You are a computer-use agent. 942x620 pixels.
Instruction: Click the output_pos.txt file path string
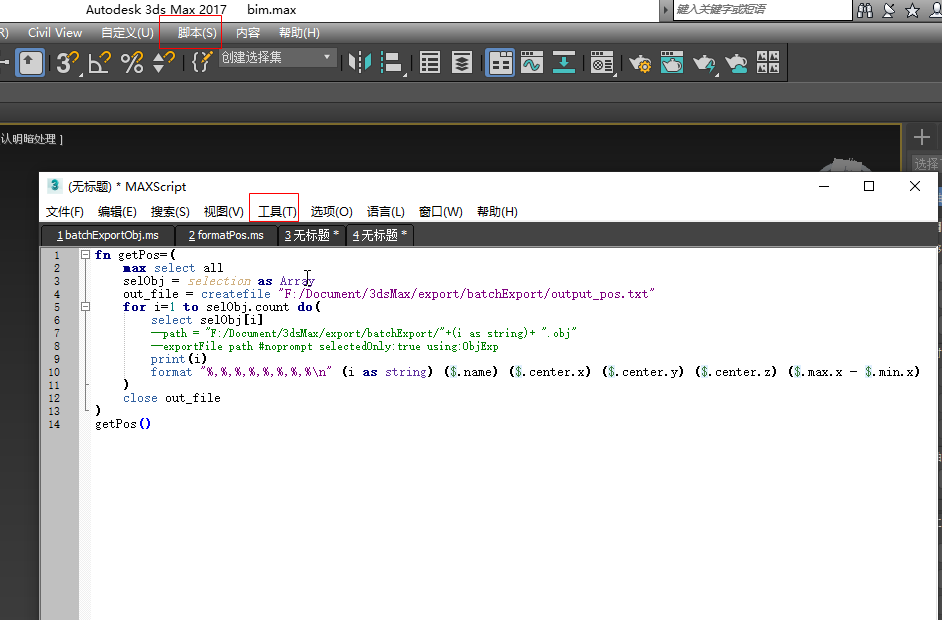pyautogui.click(x=466, y=294)
